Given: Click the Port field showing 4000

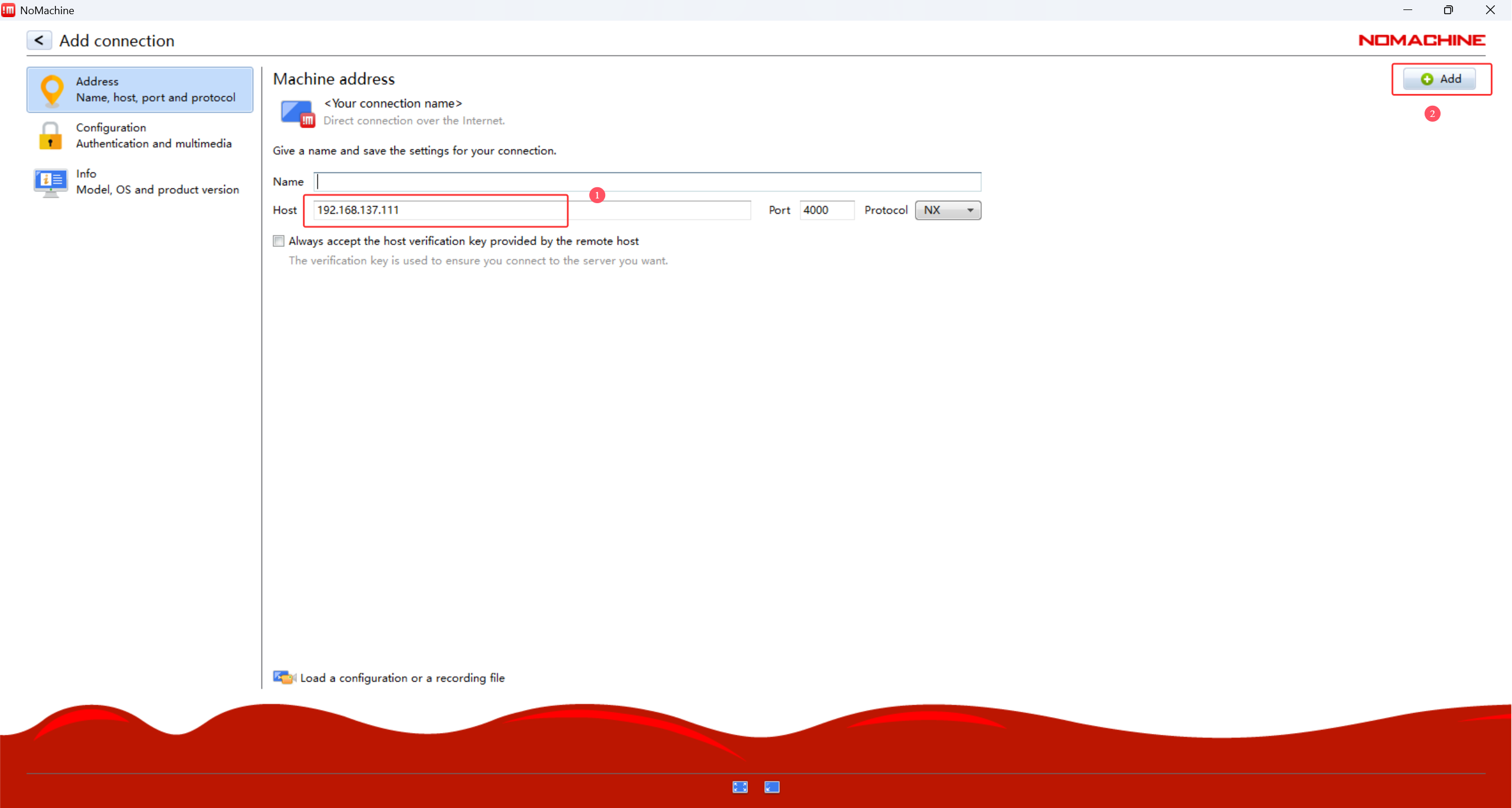Looking at the screenshot, I should (x=827, y=210).
